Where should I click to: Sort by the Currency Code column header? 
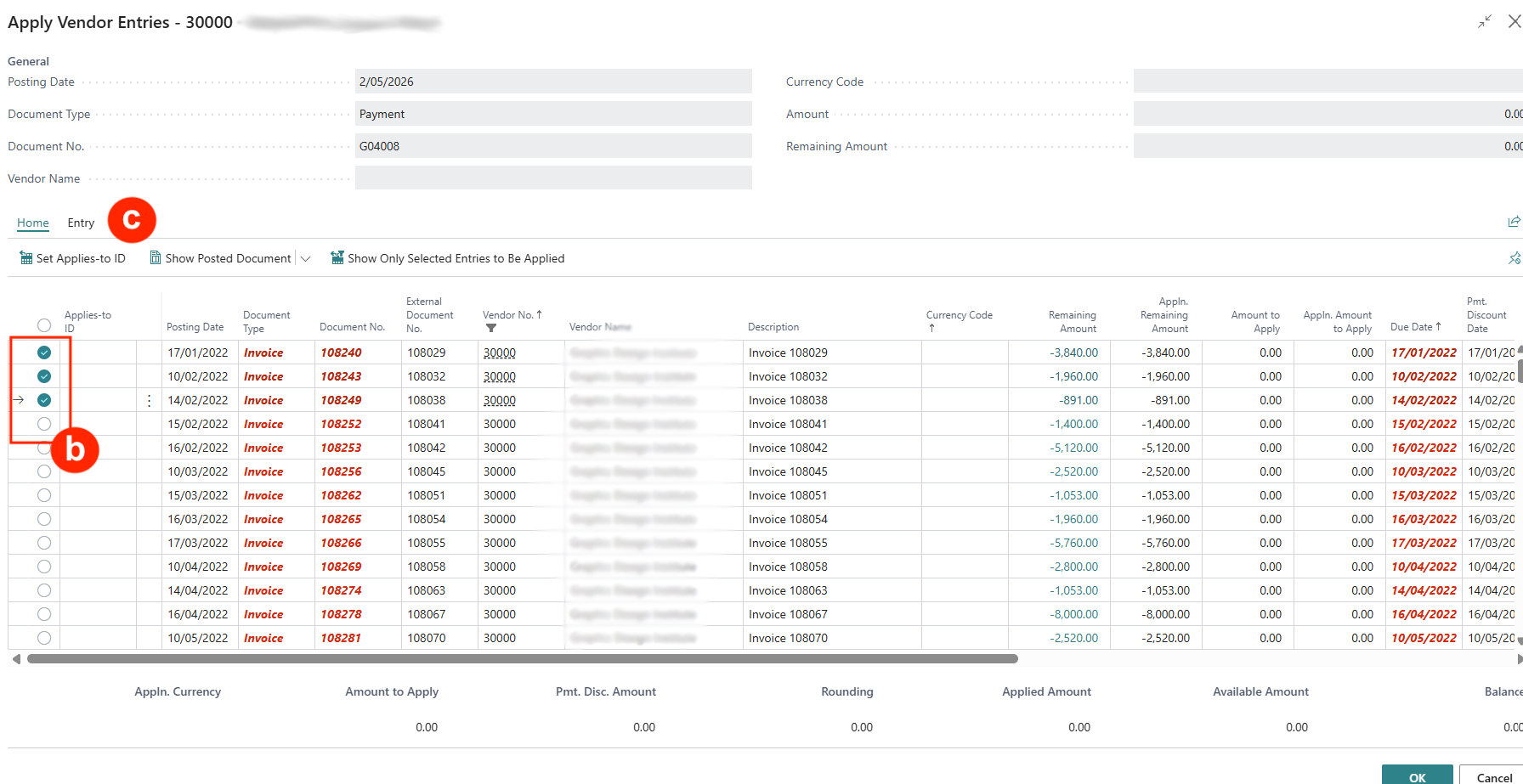pos(959,315)
